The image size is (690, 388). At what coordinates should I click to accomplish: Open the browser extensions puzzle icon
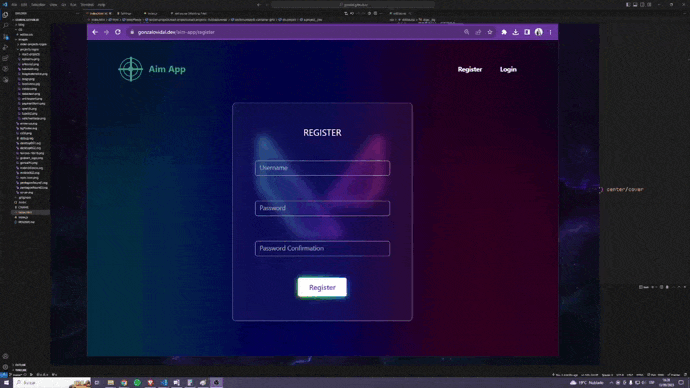(x=504, y=32)
